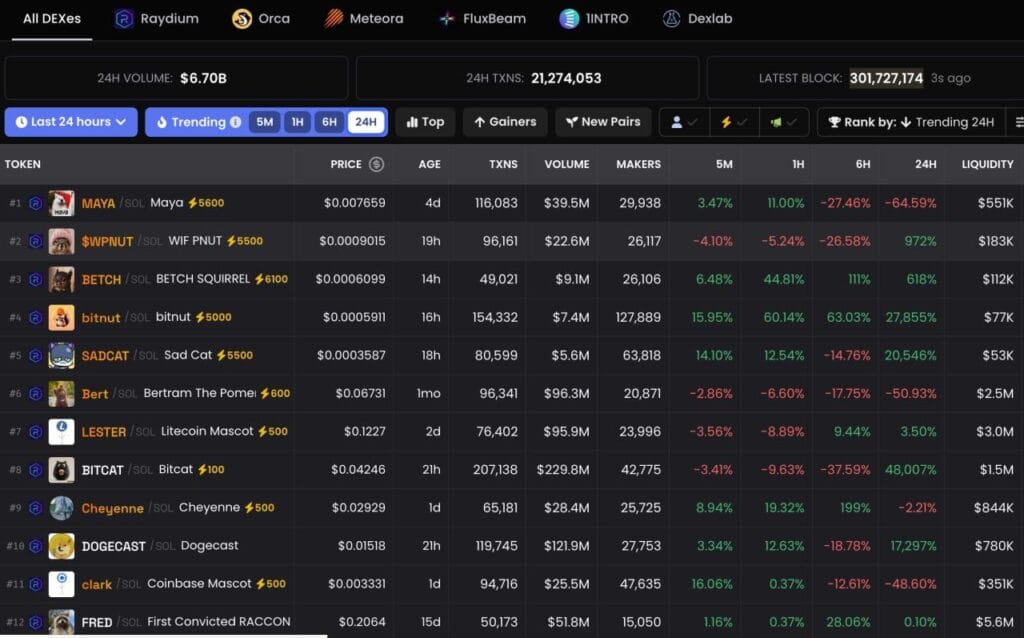
Task: Click the Cheyenne token avatar
Action: tap(61, 508)
